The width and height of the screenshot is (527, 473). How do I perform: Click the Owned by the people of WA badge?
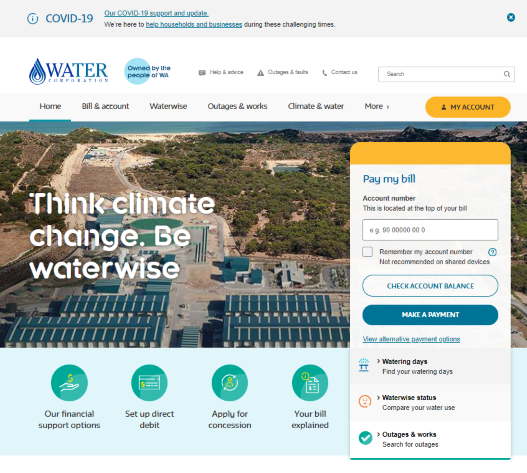click(148, 71)
